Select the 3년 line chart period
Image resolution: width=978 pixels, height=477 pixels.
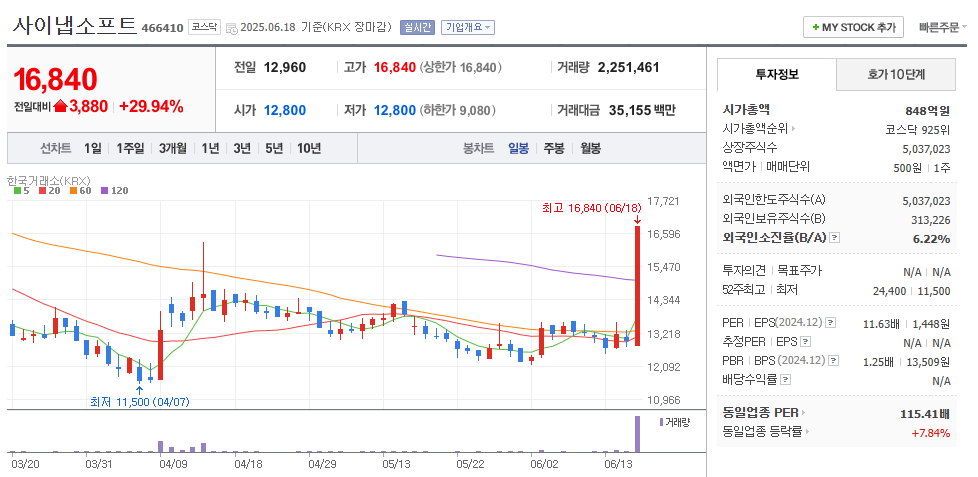[242, 148]
